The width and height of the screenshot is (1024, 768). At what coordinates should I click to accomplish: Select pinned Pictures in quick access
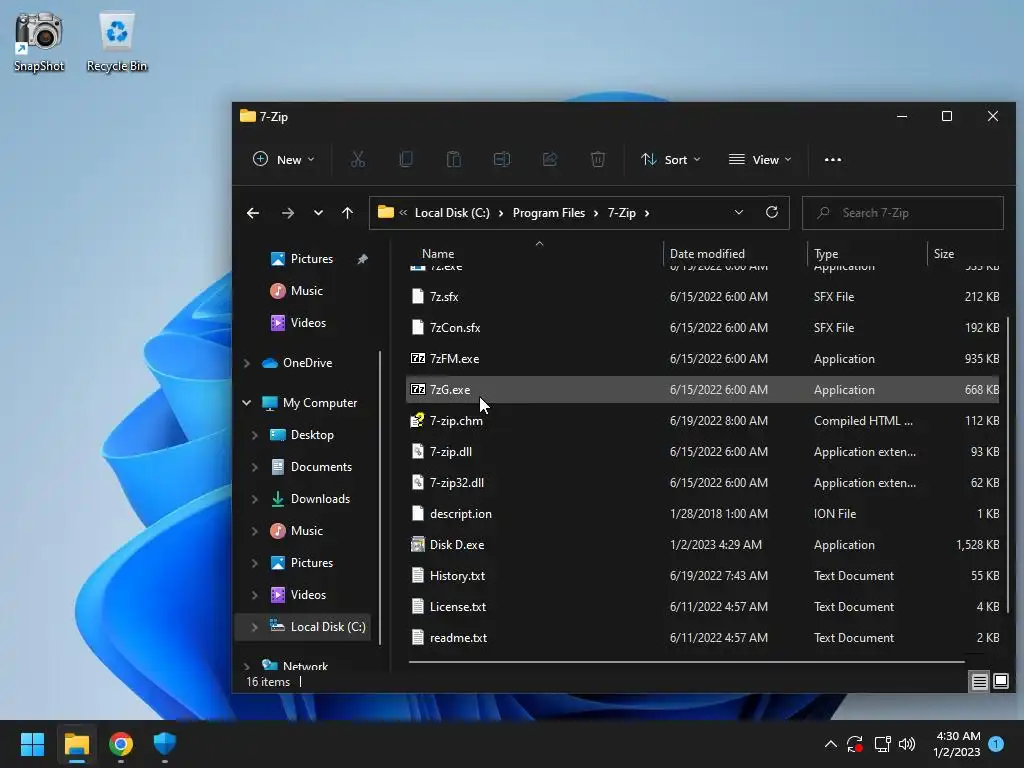312,259
